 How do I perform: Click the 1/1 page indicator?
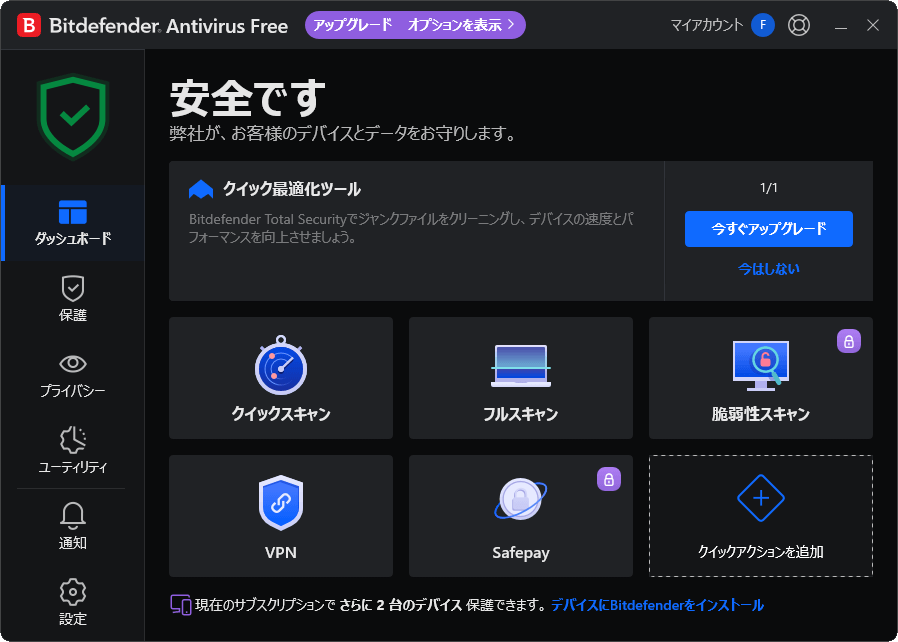(x=769, y=188)
